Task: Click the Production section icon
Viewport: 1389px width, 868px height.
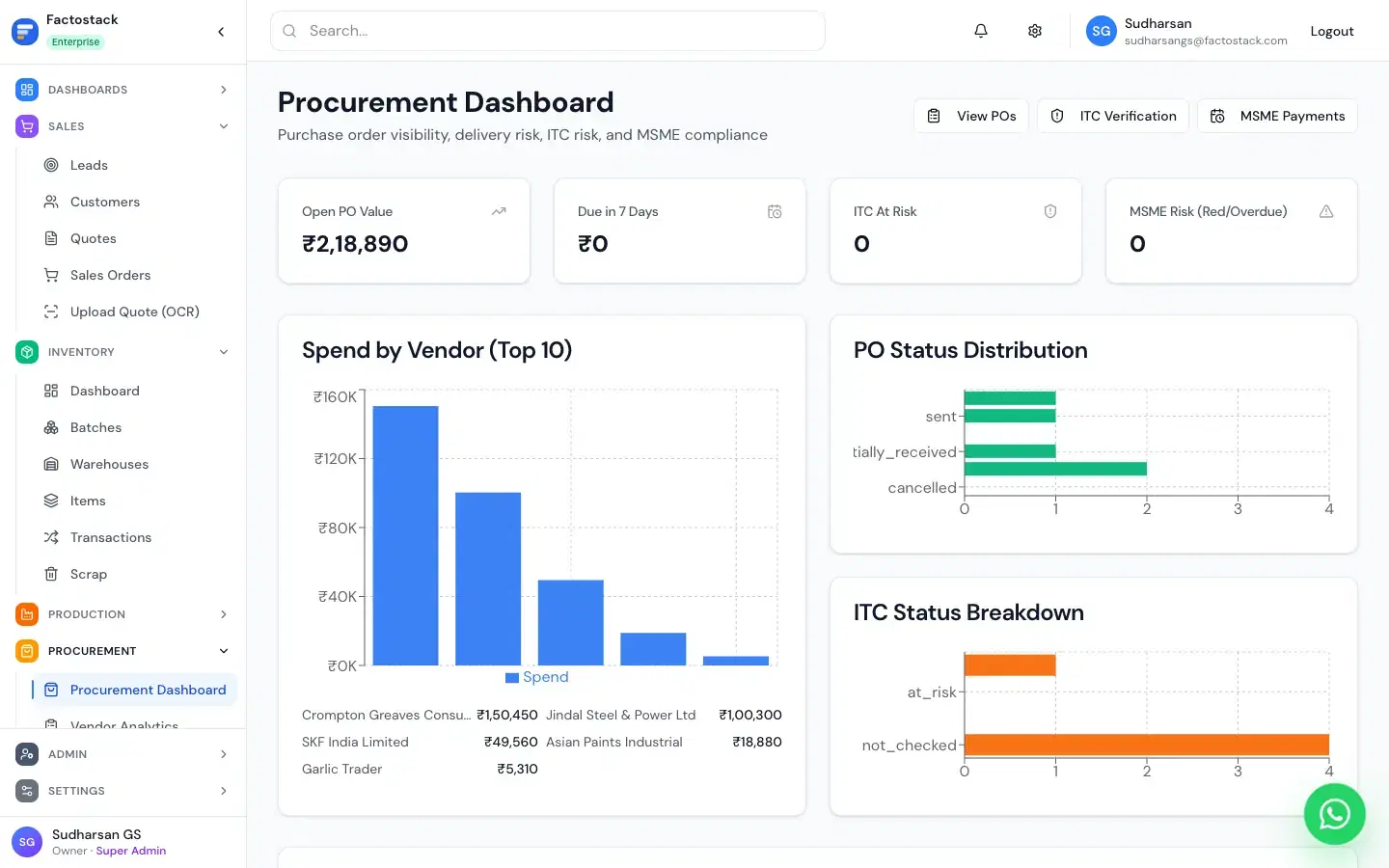Action: (x=27, y=614)
